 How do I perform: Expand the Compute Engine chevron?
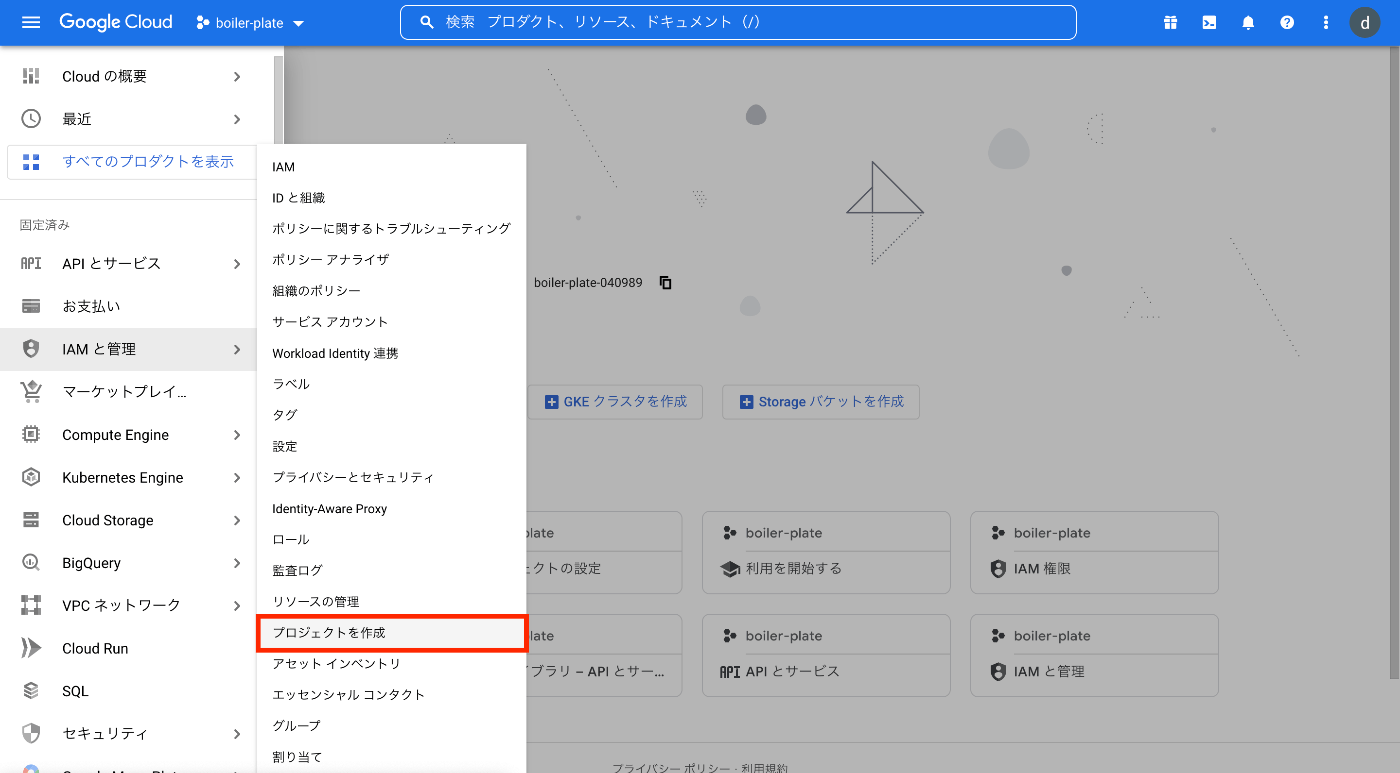[237, 435]
